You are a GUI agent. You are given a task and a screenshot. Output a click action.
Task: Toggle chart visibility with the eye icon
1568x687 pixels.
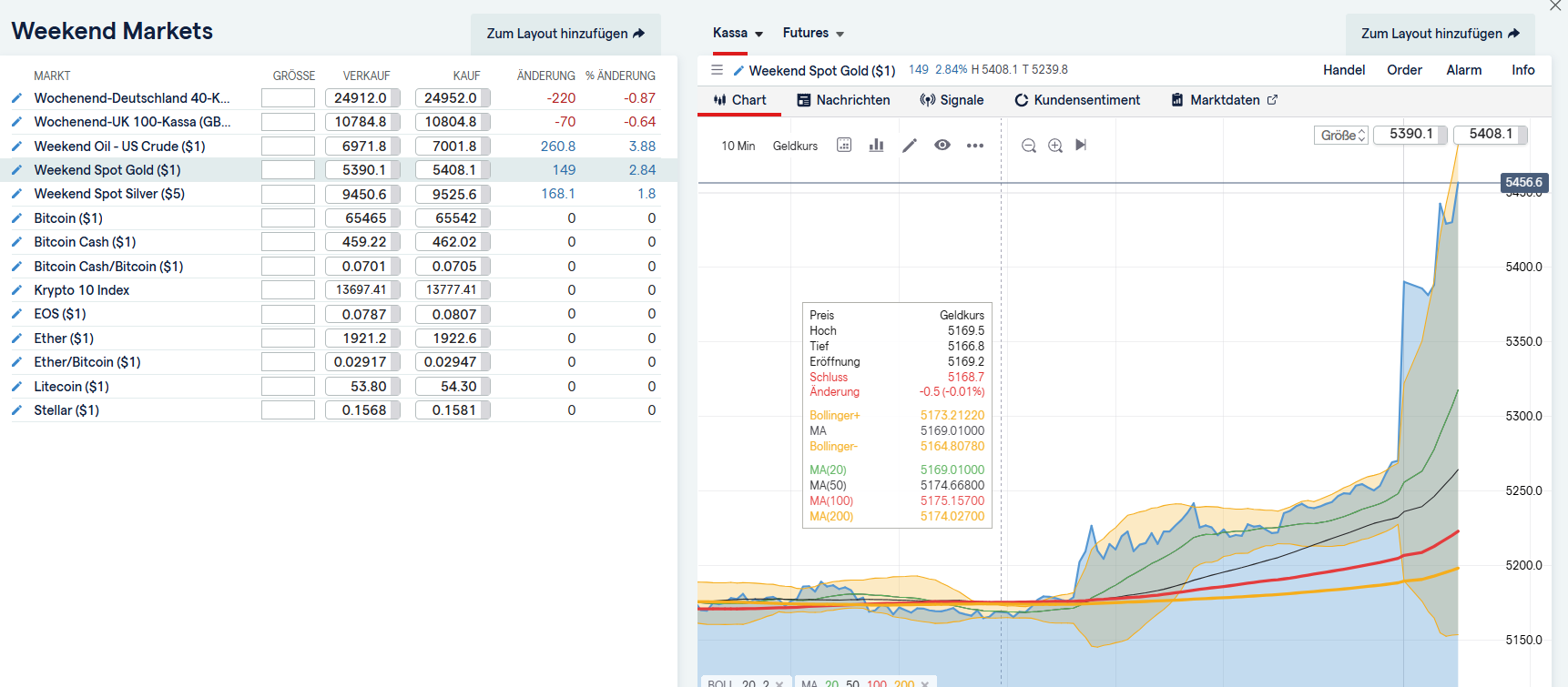[942, 146]
